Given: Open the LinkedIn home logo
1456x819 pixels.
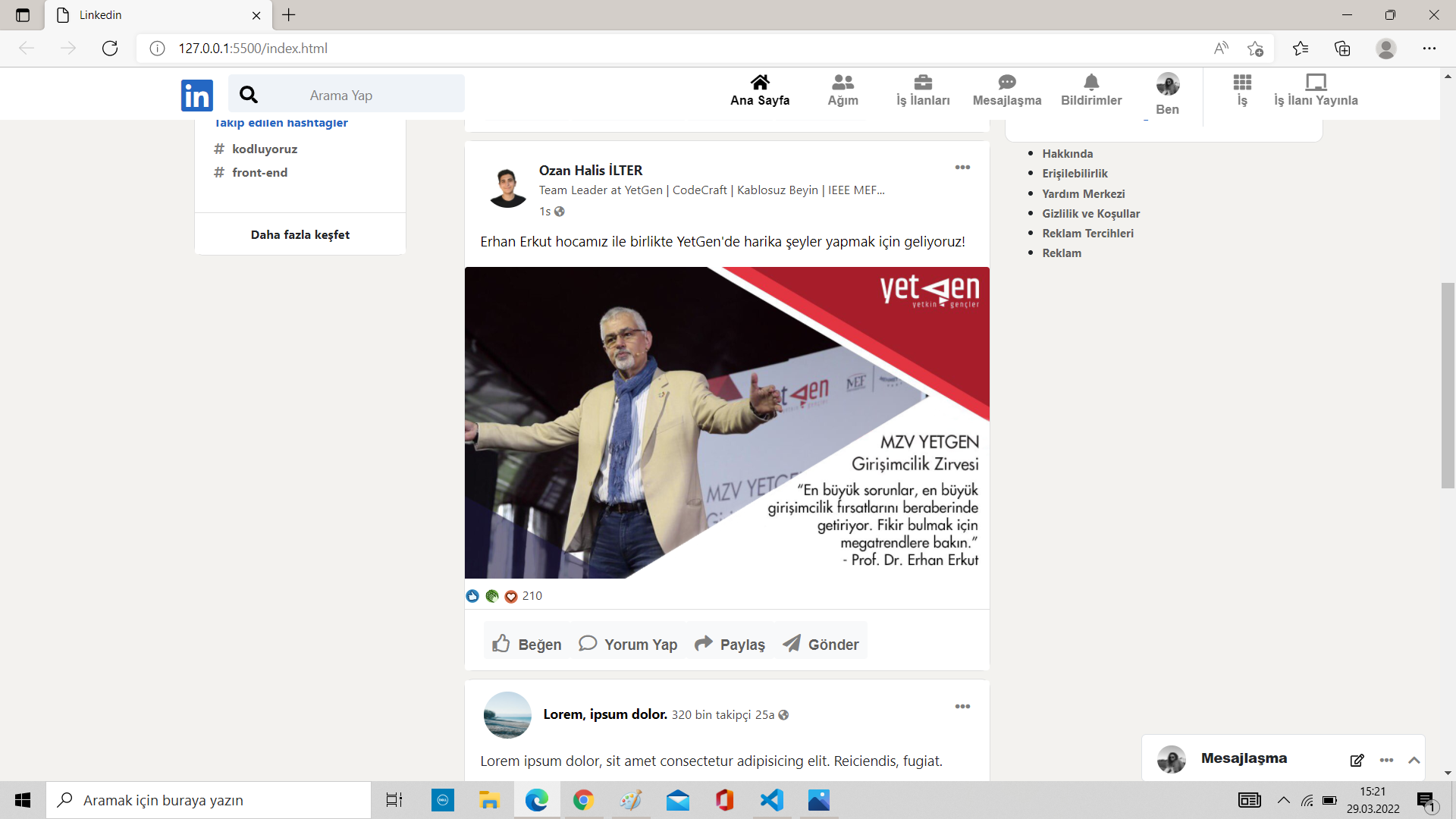Looking at the screenshot, I should [196, 95].
